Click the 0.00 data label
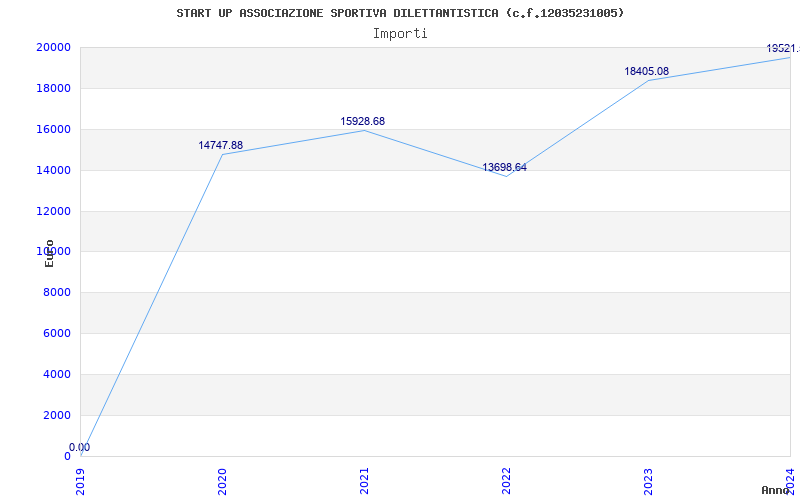The width and height of the screenshot is (800, 500). (x=80, y=447)
